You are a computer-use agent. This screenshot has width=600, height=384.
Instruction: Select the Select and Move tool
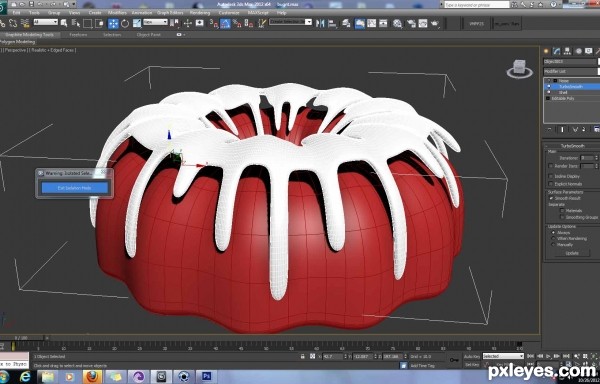click(113, 24)
